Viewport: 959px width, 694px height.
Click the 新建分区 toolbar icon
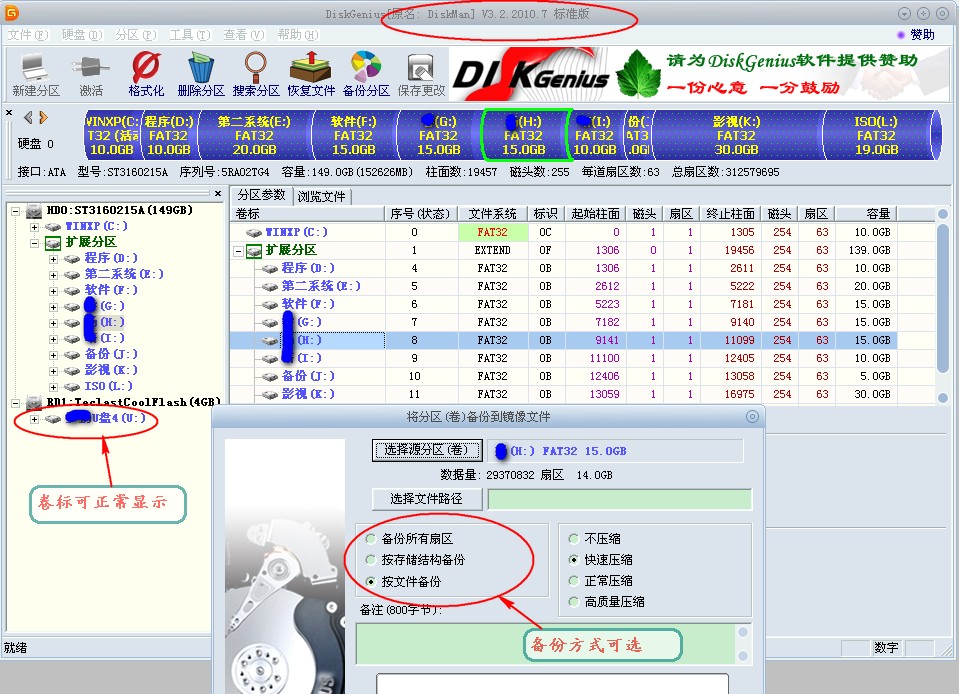(x=35, y=75)
